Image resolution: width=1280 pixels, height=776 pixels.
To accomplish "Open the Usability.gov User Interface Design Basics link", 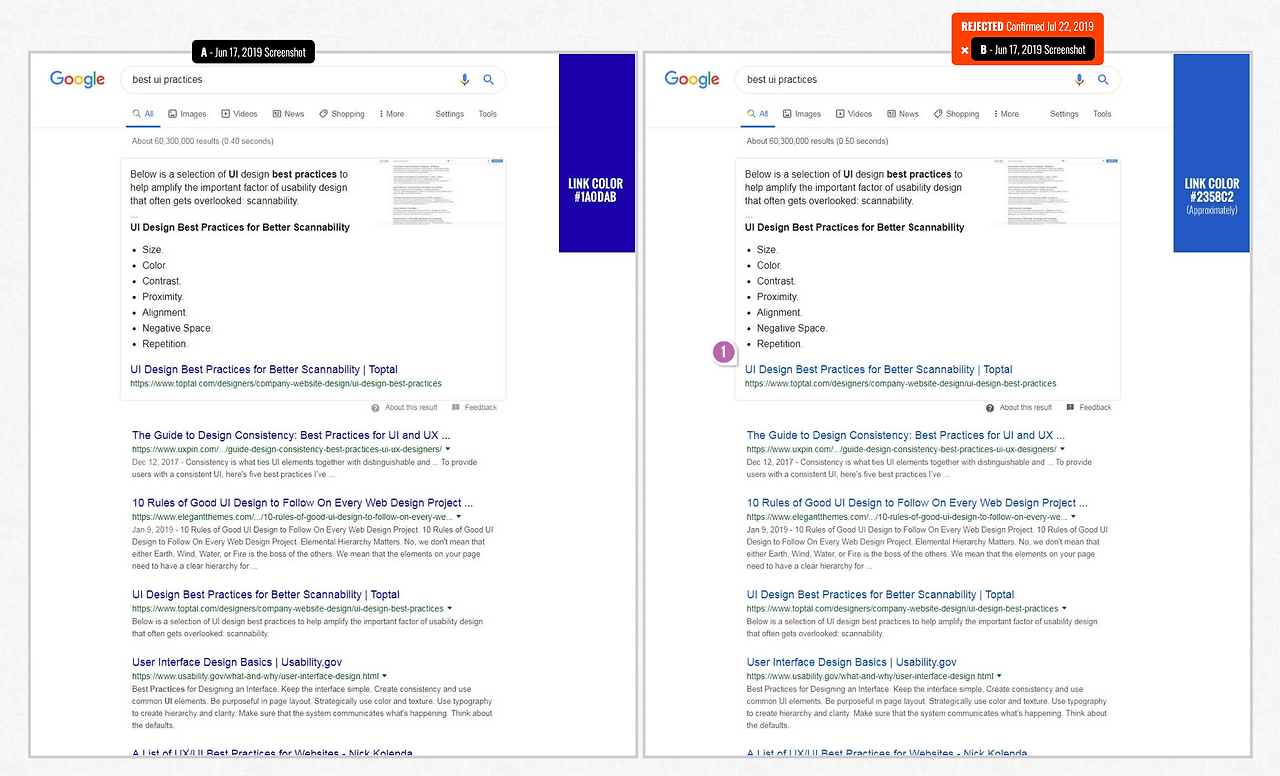I will [x=236, y=662].
